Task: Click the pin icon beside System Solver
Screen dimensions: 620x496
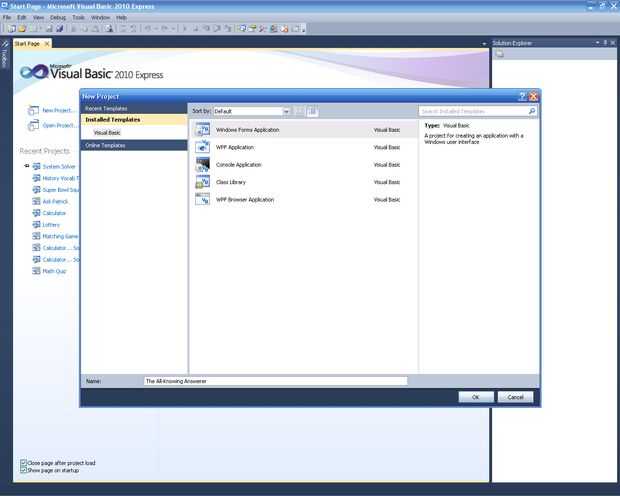Action: pos(26,166)
